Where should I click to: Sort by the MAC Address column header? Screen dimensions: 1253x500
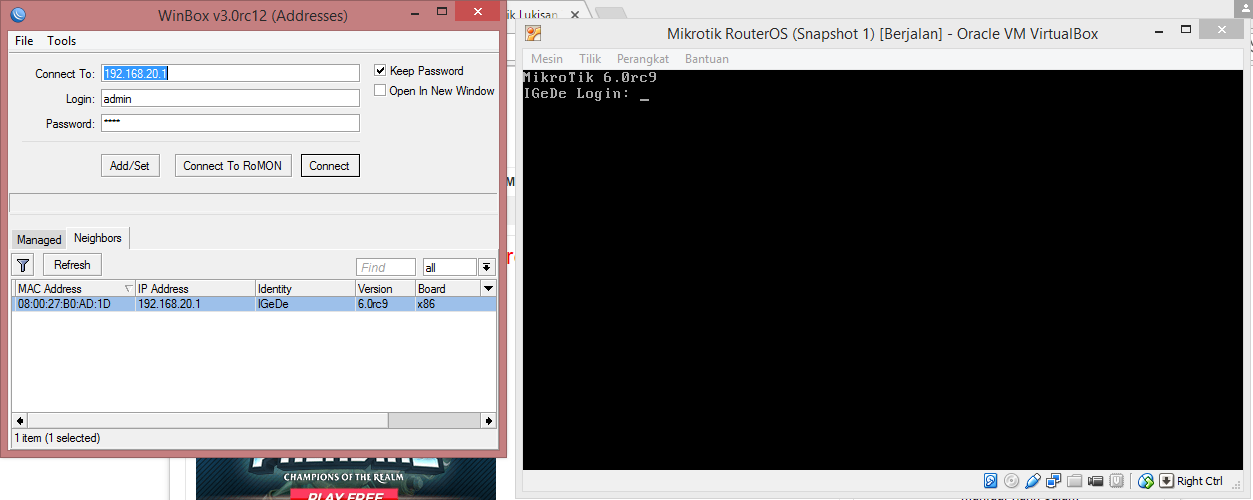[74, 288]
